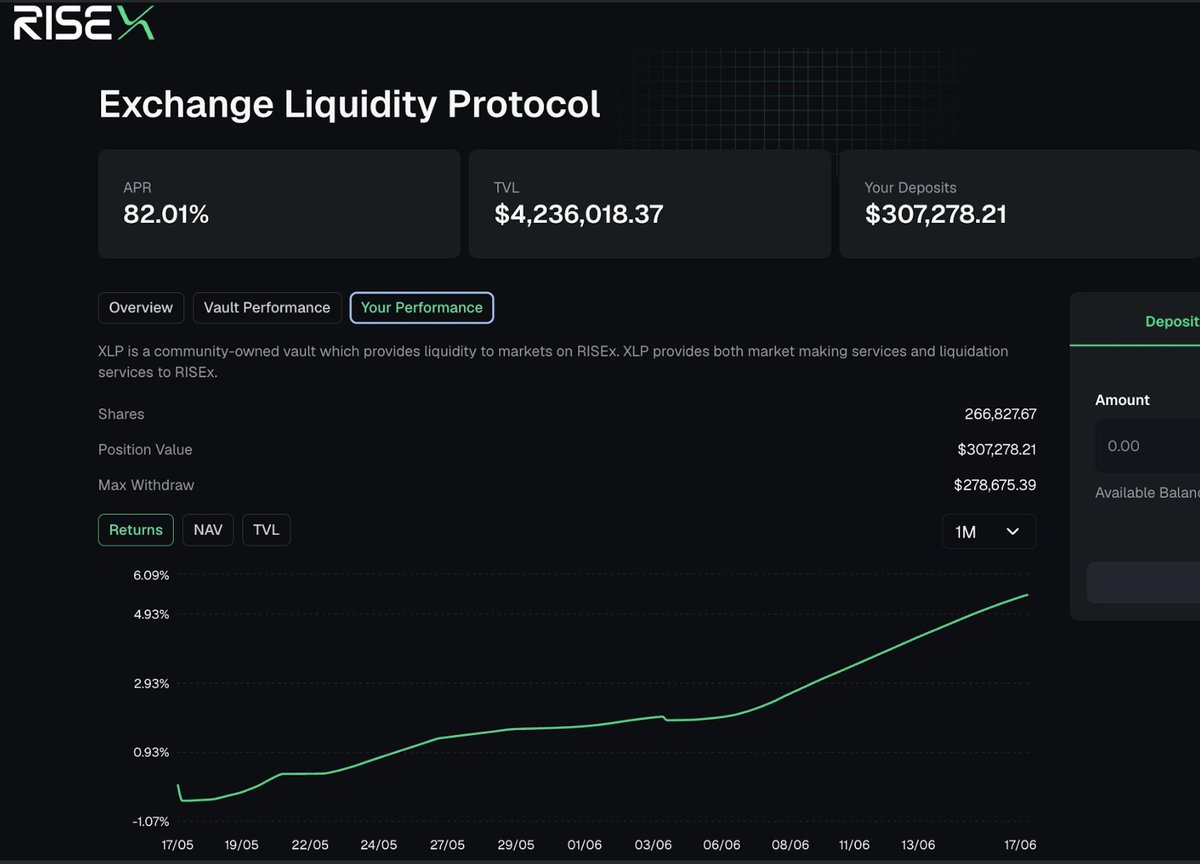Click the 13/06 date label
1200x864 pixels.
click(x=918, y=845)
